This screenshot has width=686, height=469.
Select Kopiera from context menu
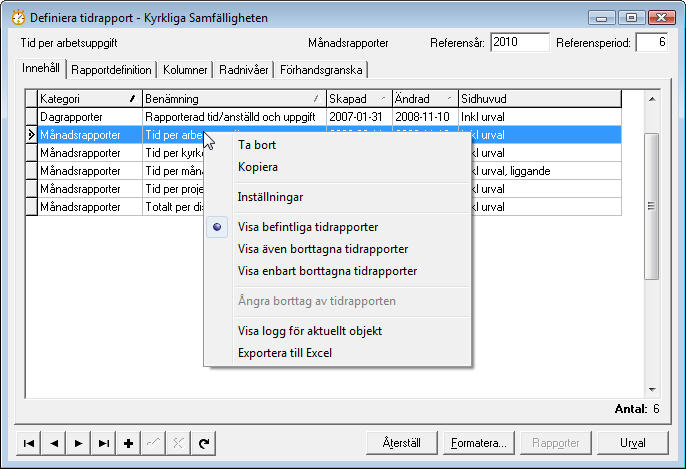[x=258, y=167]
